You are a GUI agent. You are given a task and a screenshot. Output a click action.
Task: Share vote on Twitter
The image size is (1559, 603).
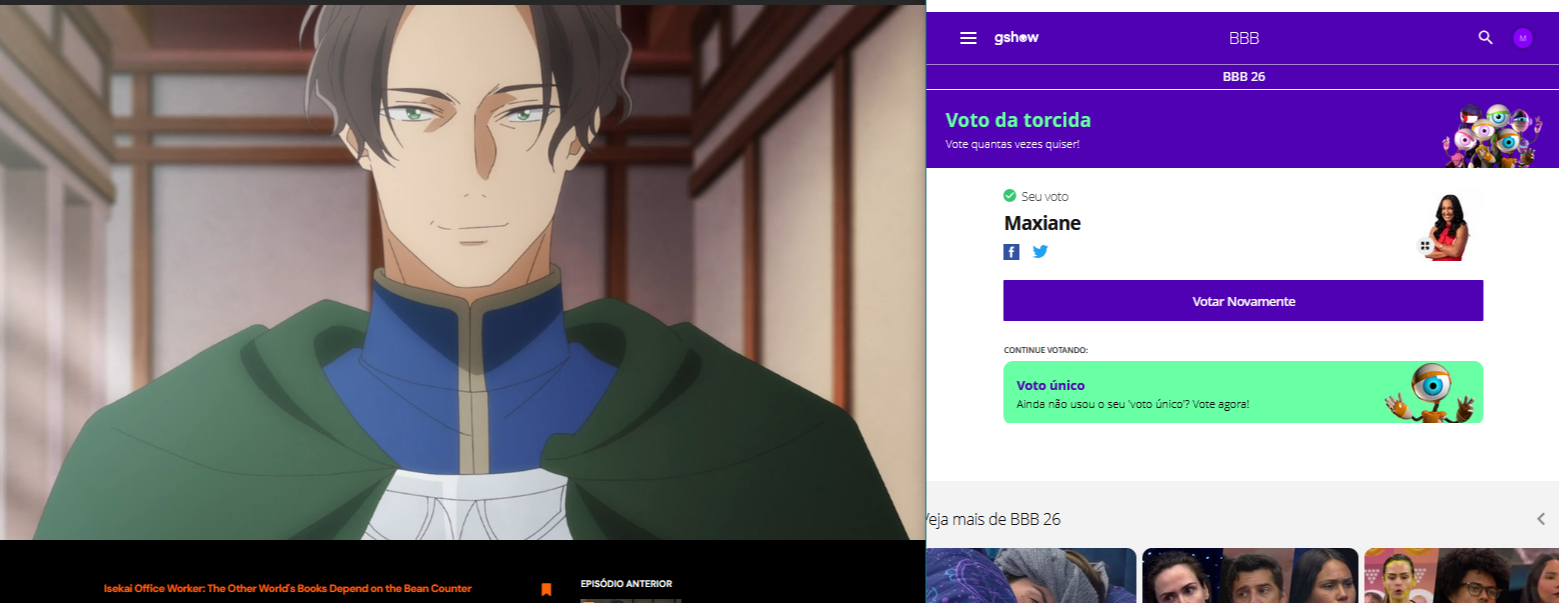(1040, 252)
